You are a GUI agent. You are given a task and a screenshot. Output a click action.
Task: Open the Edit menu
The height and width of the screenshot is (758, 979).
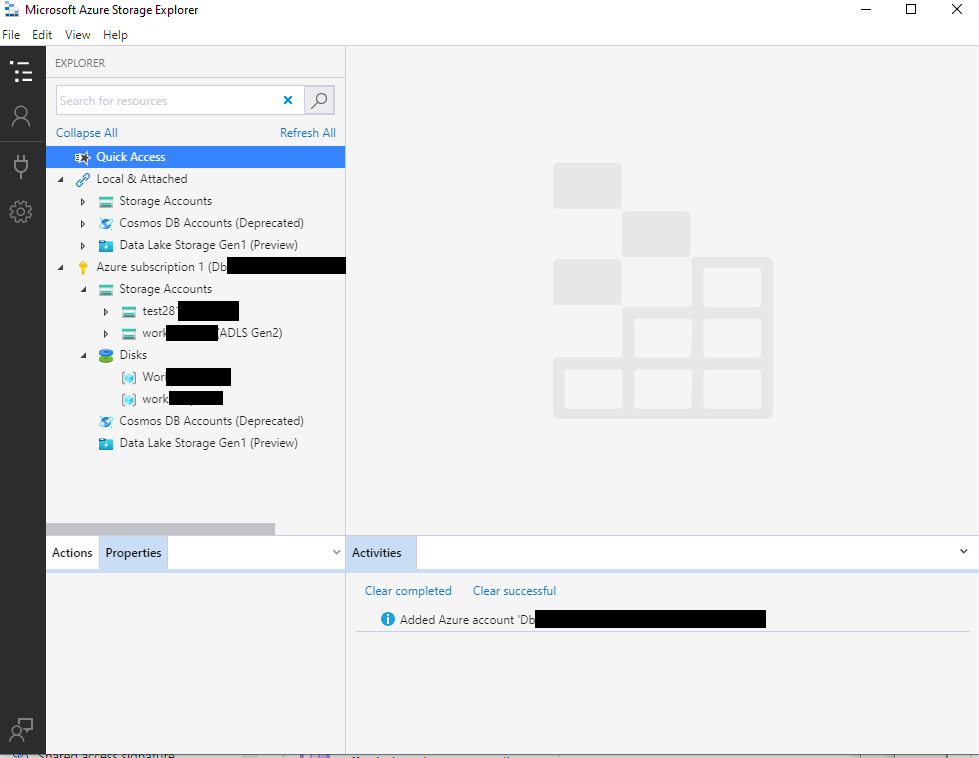42,35
